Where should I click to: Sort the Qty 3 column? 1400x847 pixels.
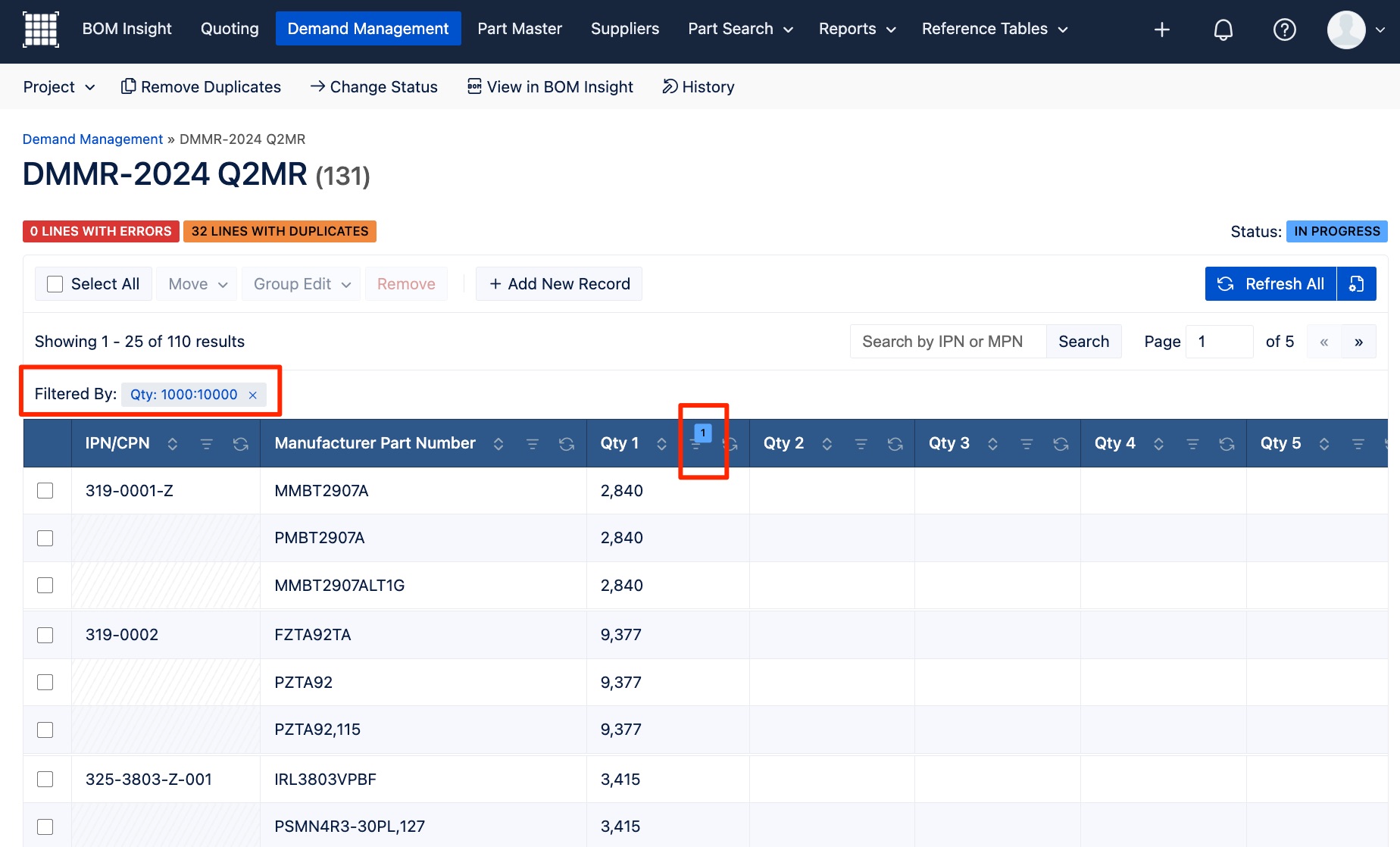993,444
